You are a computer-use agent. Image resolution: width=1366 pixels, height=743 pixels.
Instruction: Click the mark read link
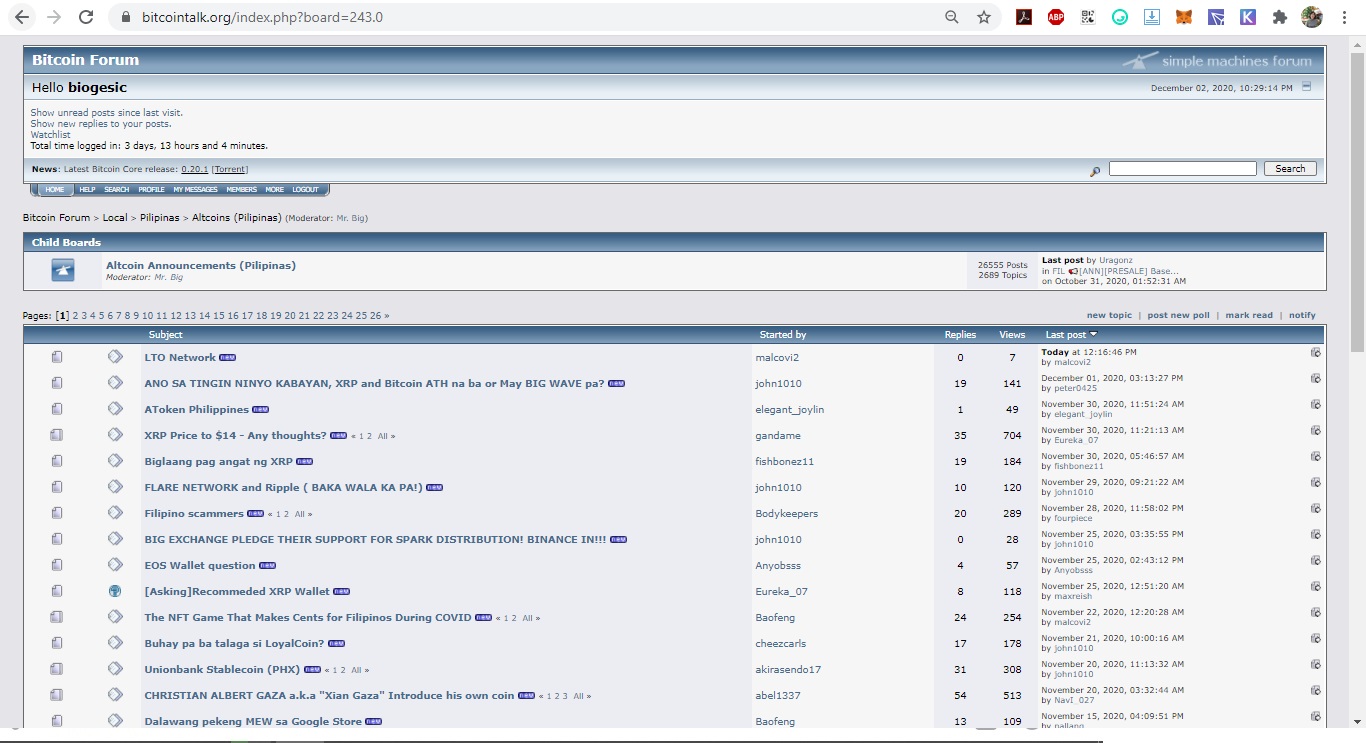[x=1249, y=315]
